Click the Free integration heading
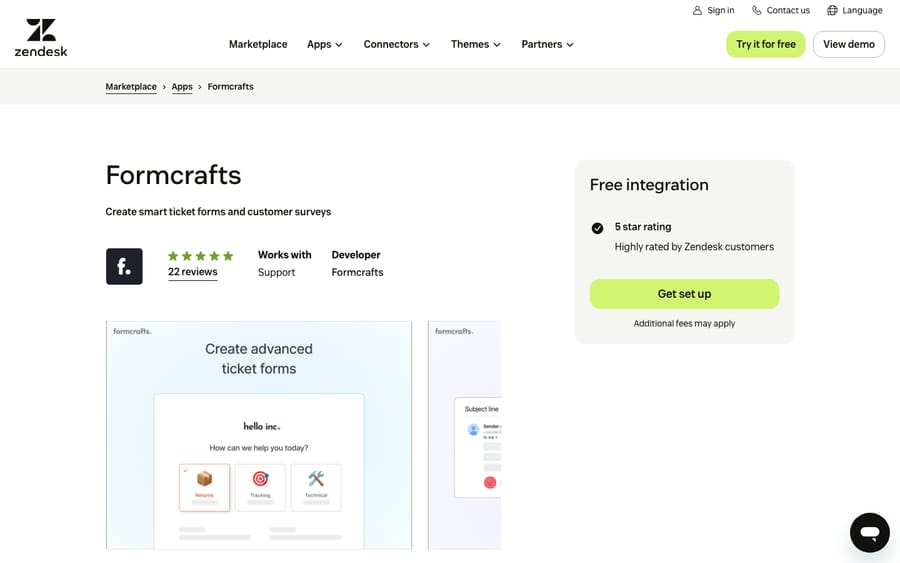Viewport: 900px width, 563px height. pos(649,185)
